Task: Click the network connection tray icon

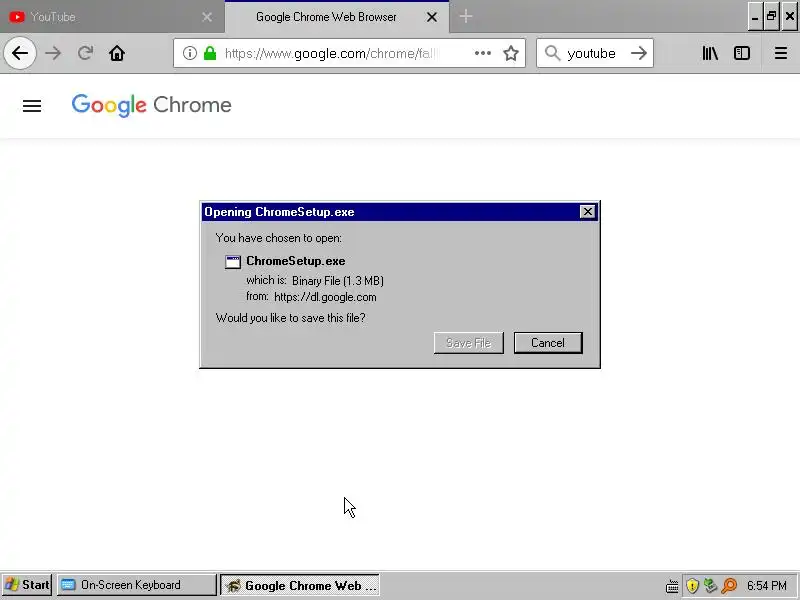Action: click(711, 585)
